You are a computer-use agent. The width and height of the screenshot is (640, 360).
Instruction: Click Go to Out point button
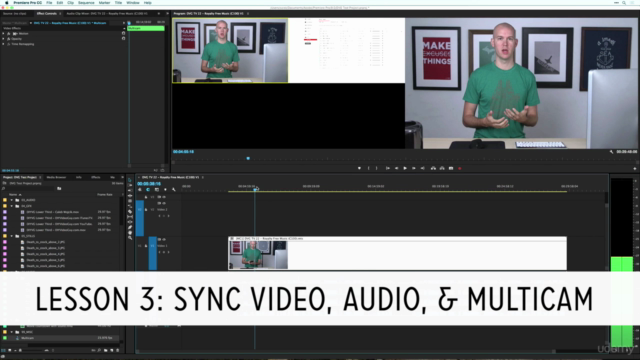pyautogui.click(x=422, y=168)
